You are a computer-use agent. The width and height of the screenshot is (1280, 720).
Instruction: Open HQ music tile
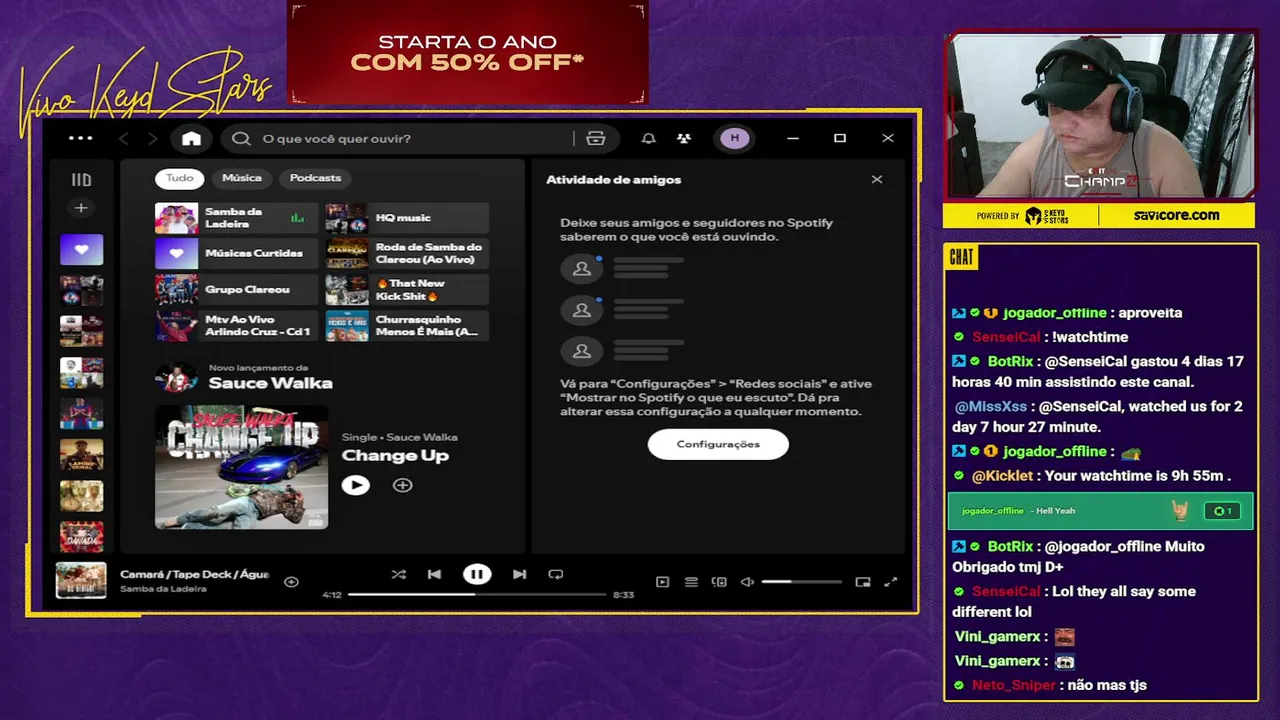pyautogui.click(x=407, y=218)
